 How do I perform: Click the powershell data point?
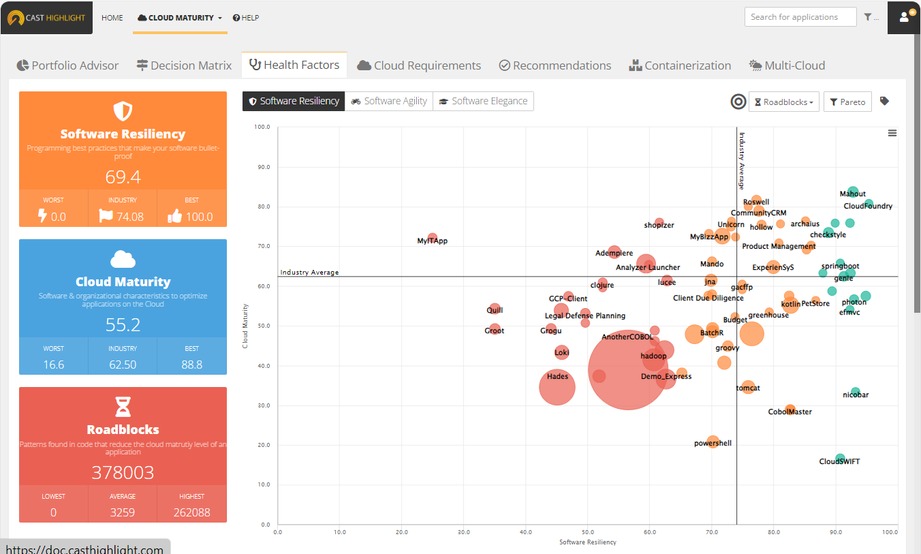click(712, 441)
